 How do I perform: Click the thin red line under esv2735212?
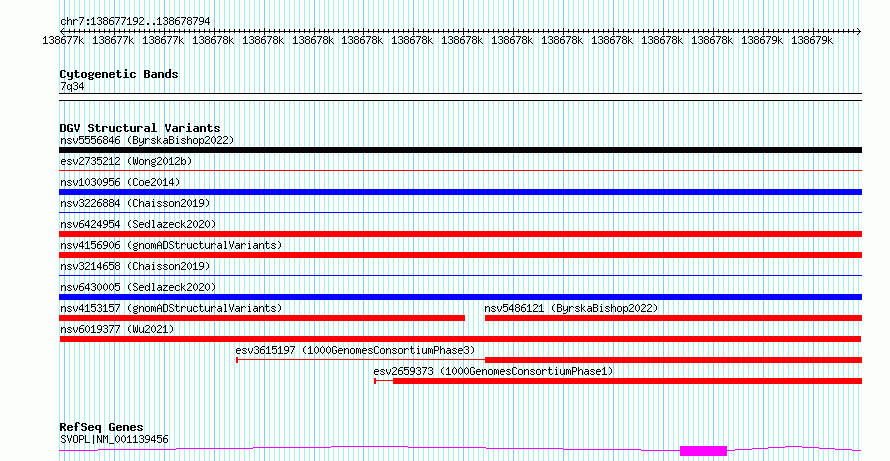[460, 170]
